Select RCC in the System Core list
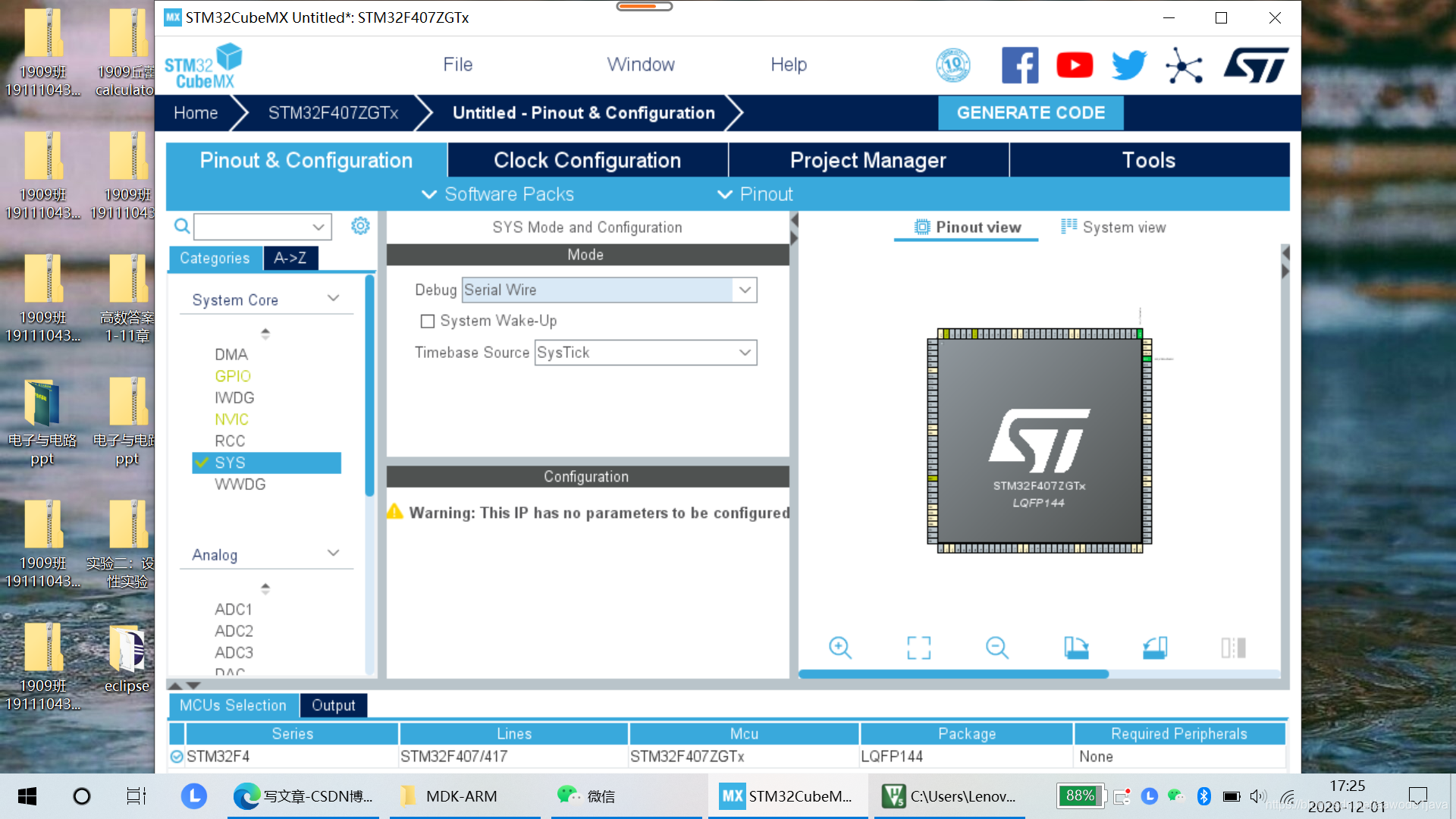Image resolution: width=1456 pixels, height=819 pixels. tap(229, 441)
